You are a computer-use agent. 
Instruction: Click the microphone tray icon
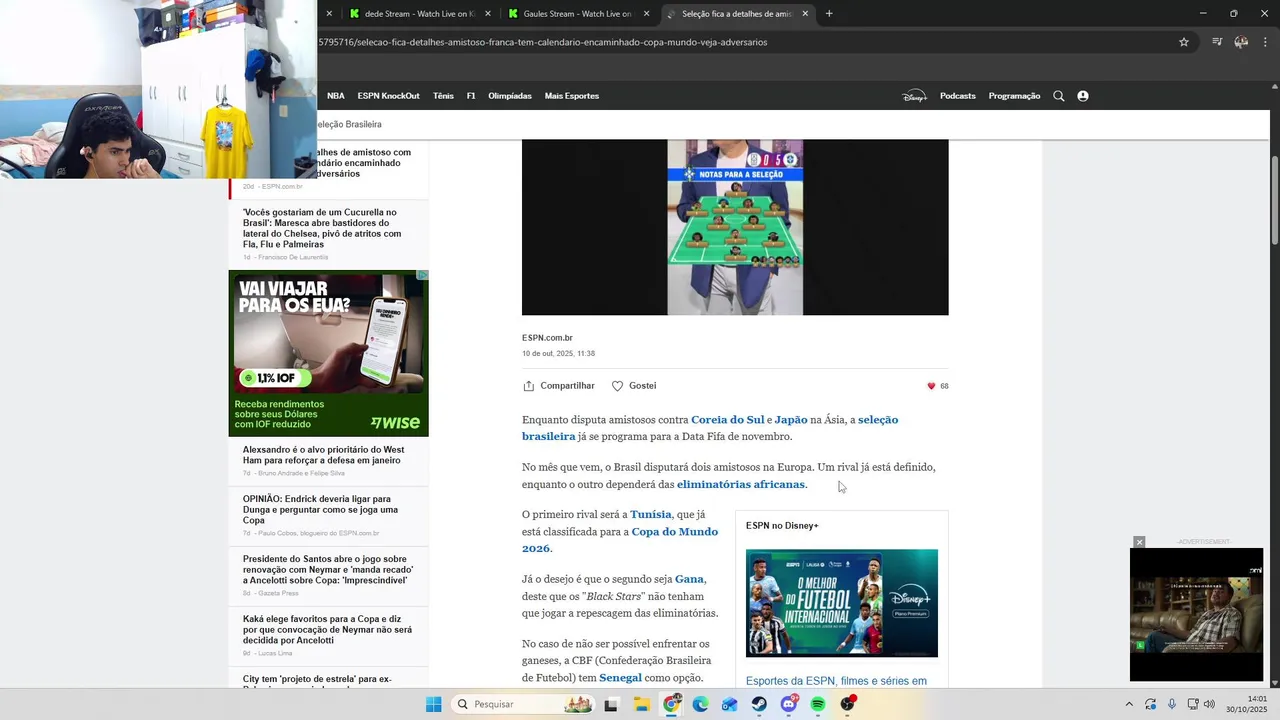click(x=1172, y=704)
